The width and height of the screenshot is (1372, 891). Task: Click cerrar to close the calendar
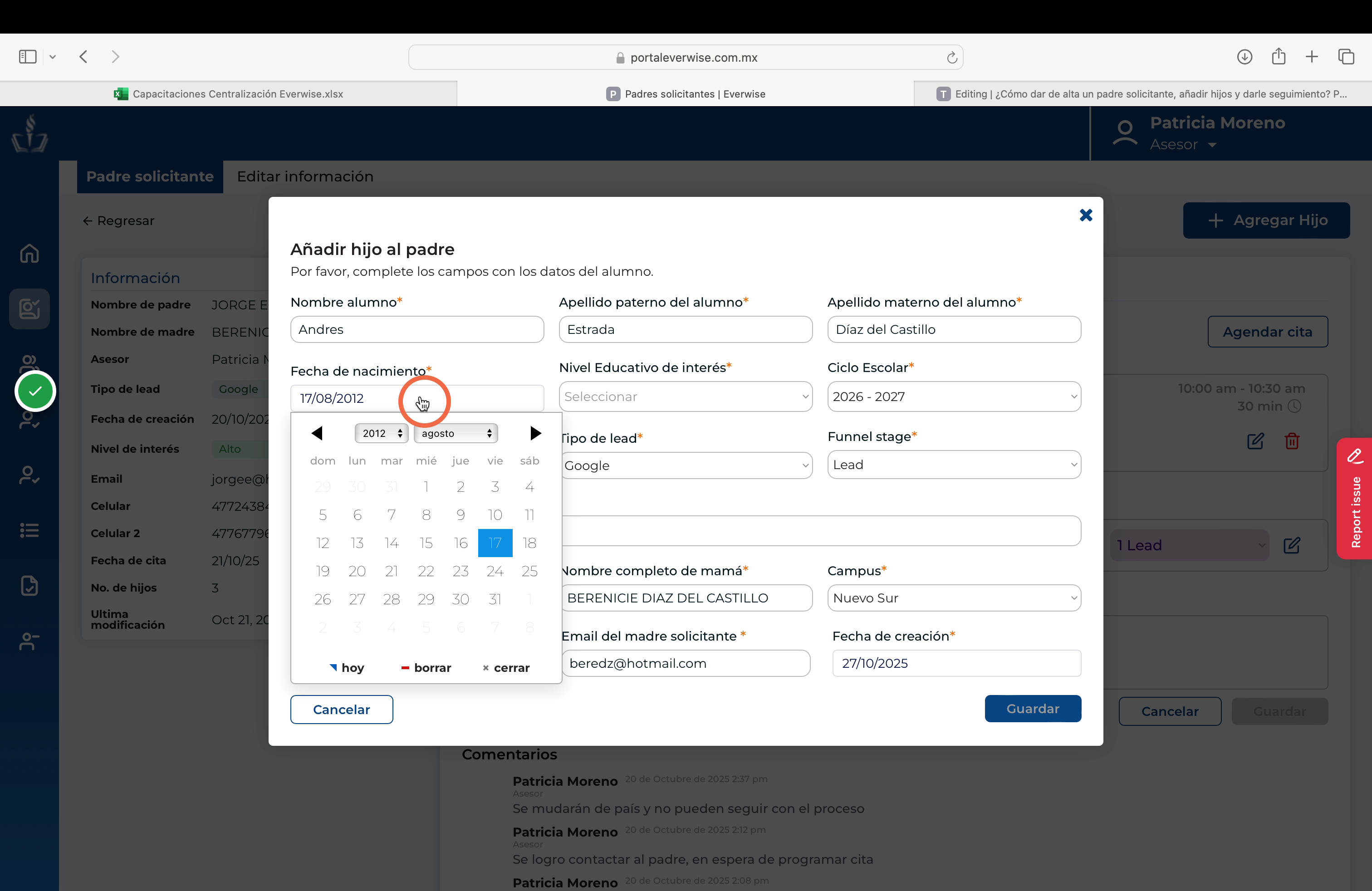[505, 667]
